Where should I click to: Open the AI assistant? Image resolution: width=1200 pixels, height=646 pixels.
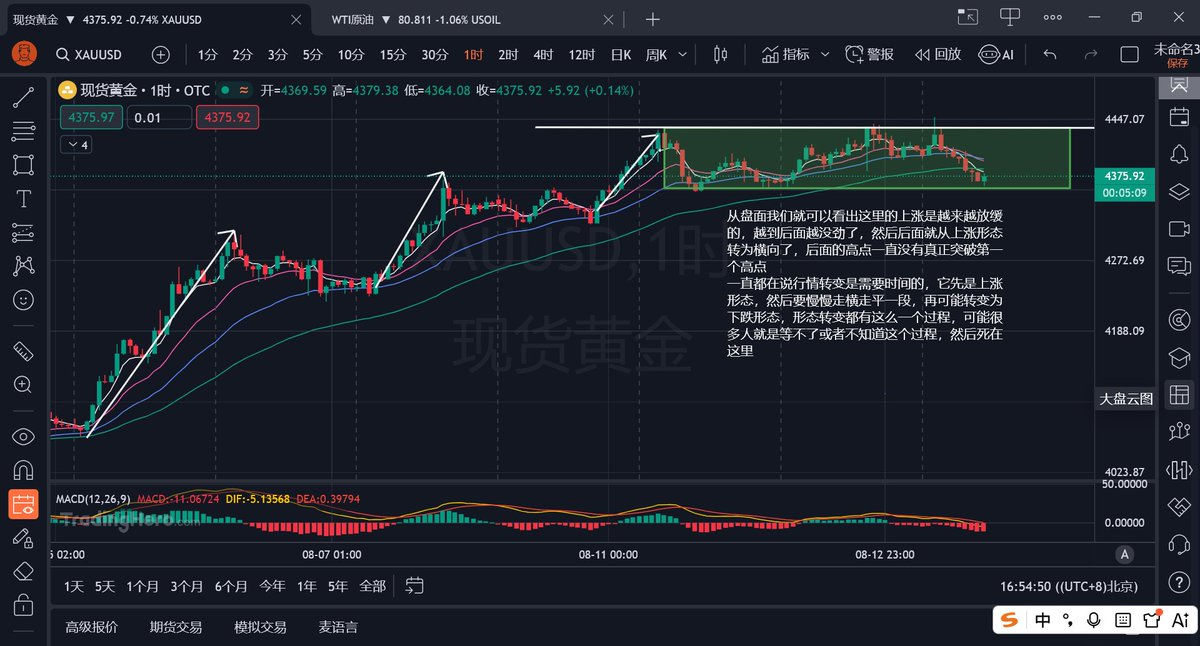click(996, 55)
